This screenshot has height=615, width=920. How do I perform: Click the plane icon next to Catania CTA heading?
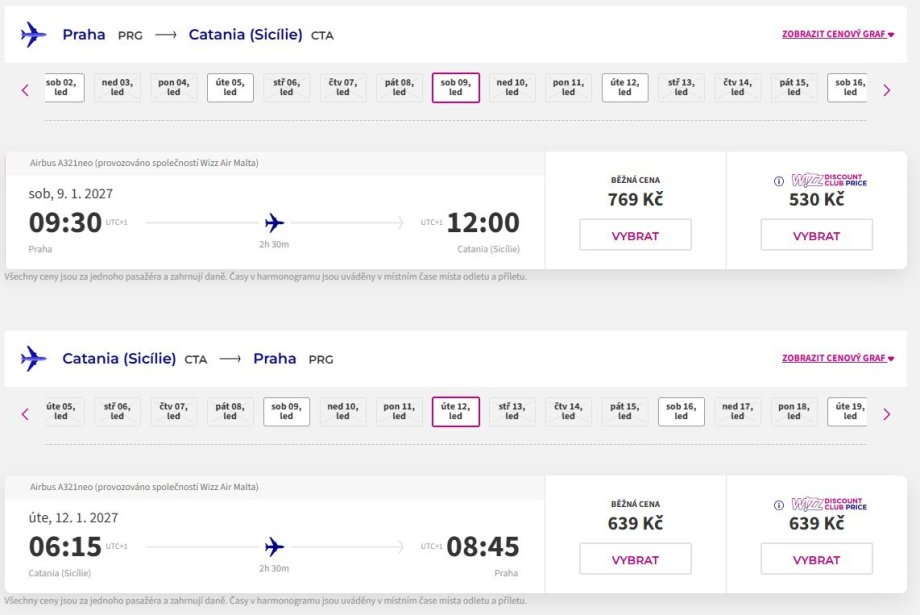pos(34,359)
